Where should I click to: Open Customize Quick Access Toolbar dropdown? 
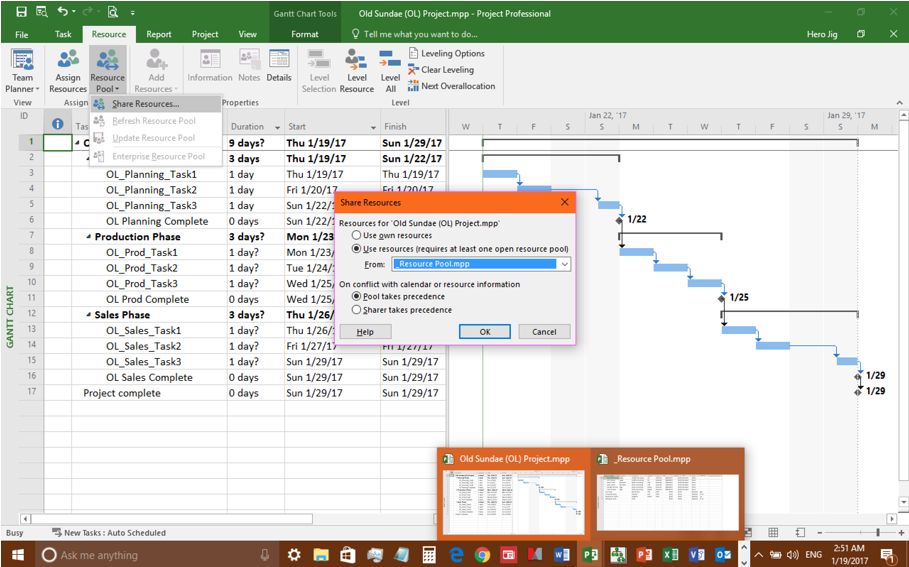click(x=132, y=12)
